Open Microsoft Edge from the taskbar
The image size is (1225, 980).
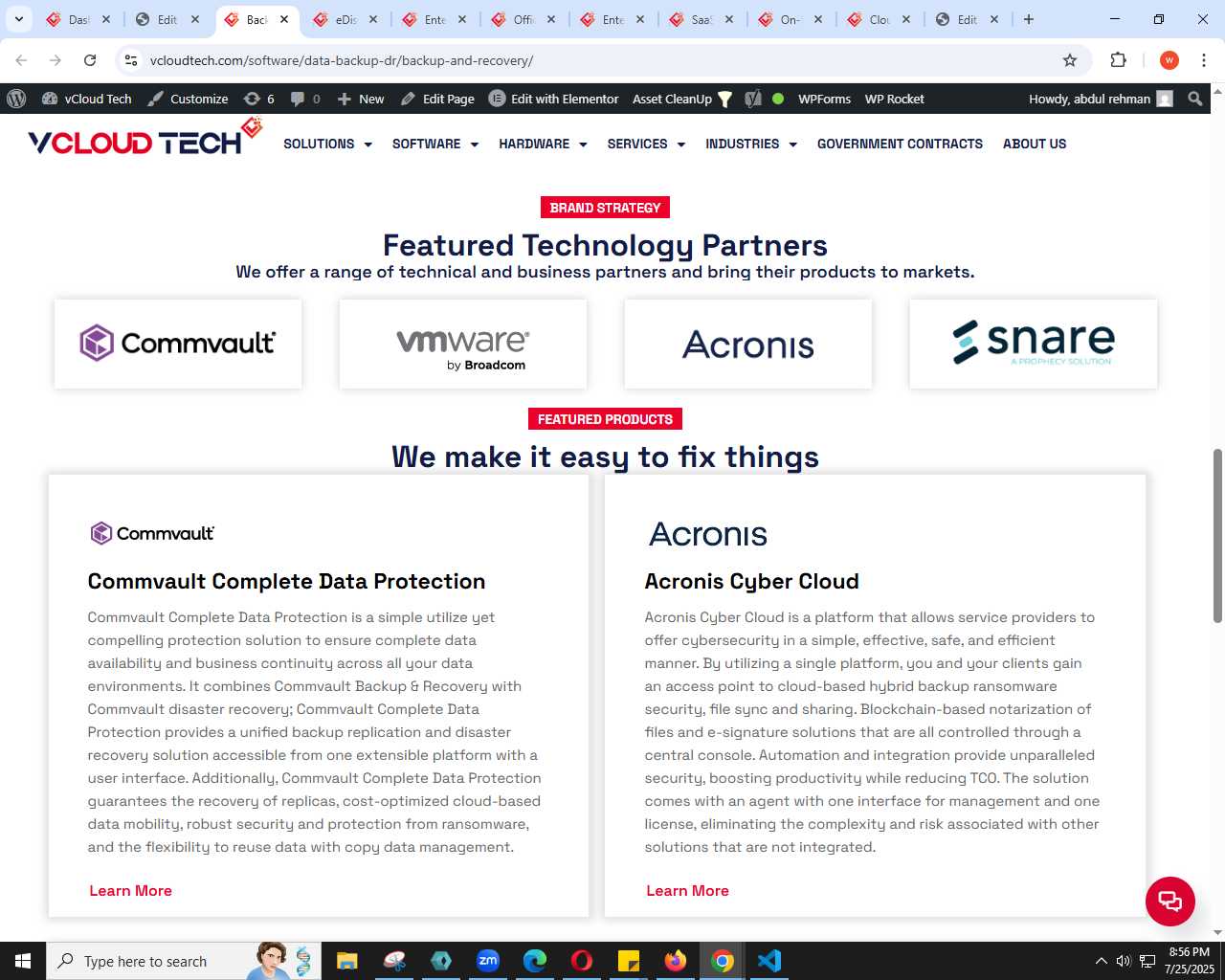[x=535, y=961]
